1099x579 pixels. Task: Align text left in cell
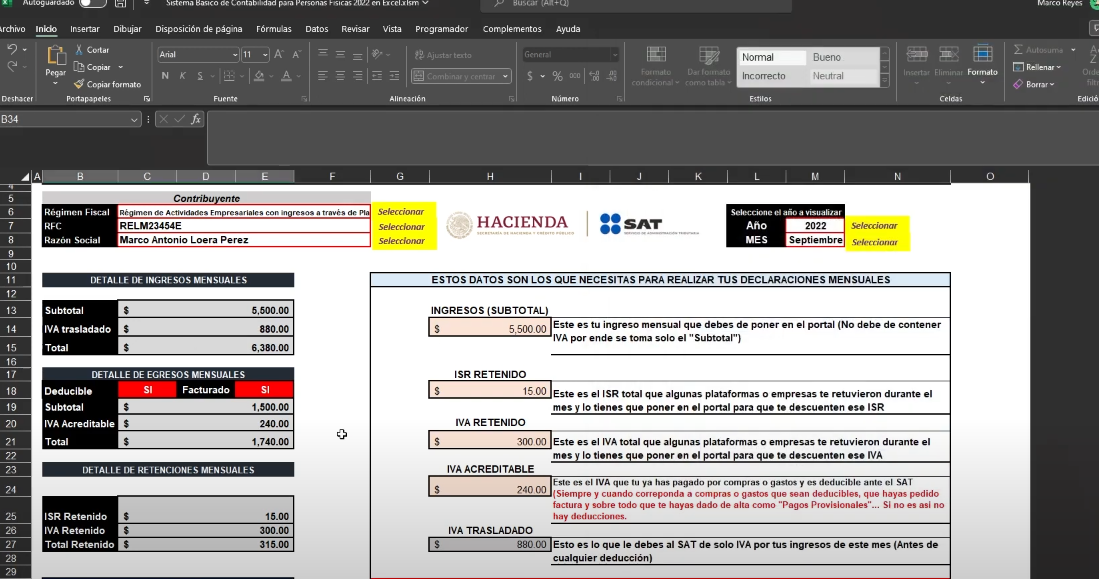322,76
